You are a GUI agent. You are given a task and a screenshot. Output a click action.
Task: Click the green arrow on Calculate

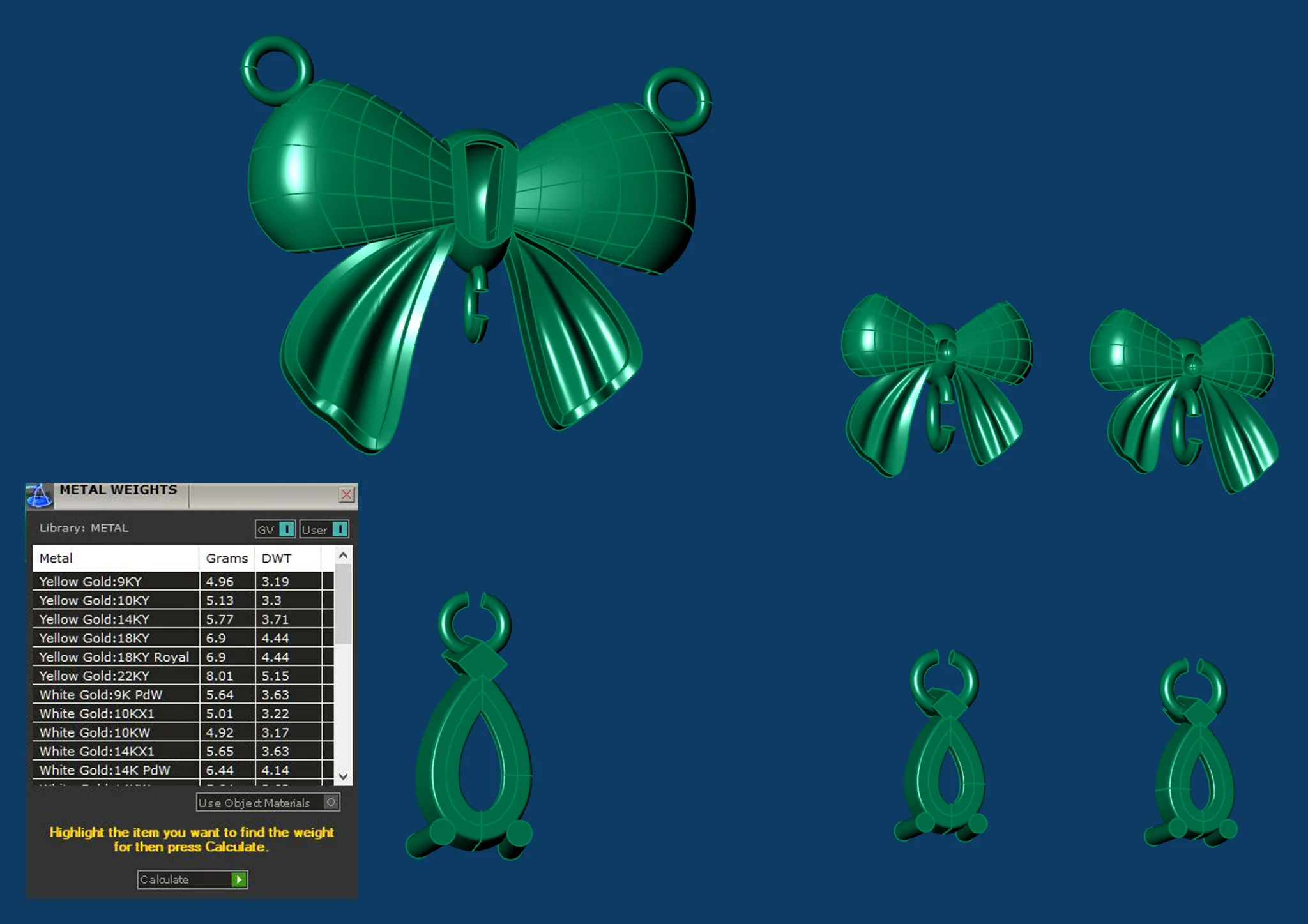pyautogui.click(x=239, y=879)
